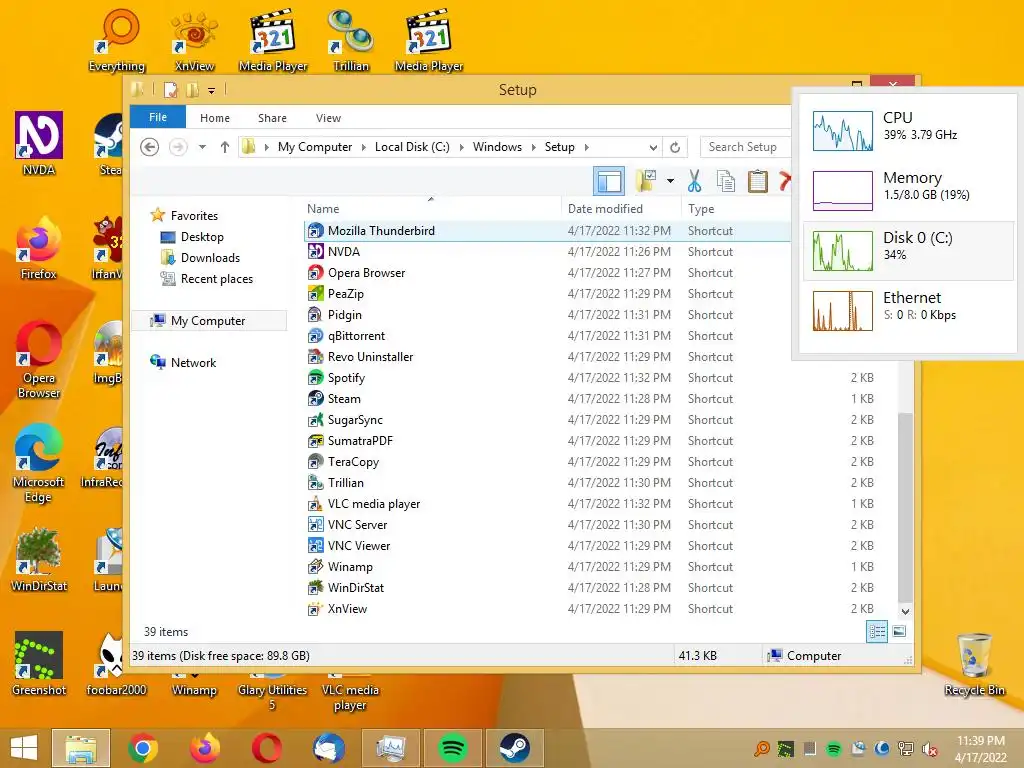Expand chevron after My Computer breadcrumb
1024x768 pixels.
coord(364,147)
